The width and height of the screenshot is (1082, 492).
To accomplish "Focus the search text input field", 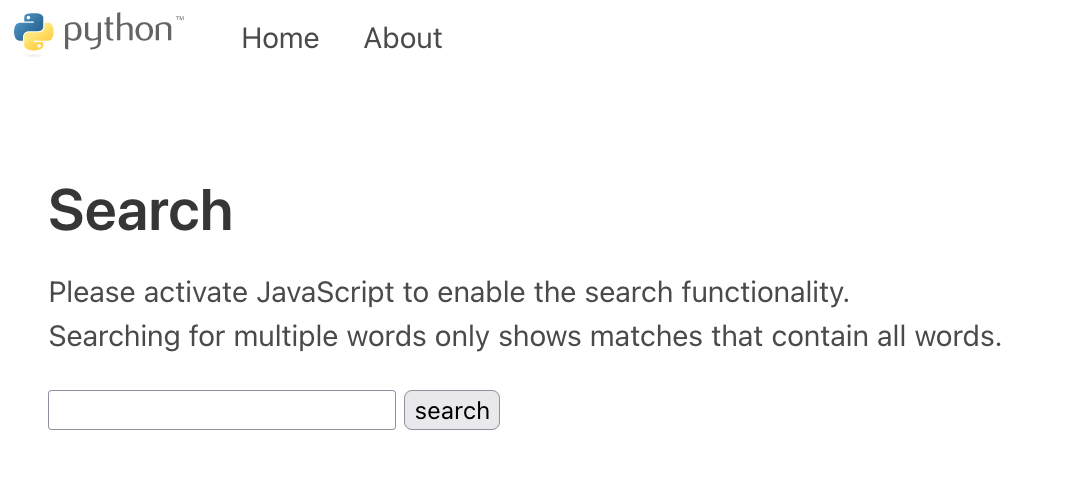I will point(222,410).
